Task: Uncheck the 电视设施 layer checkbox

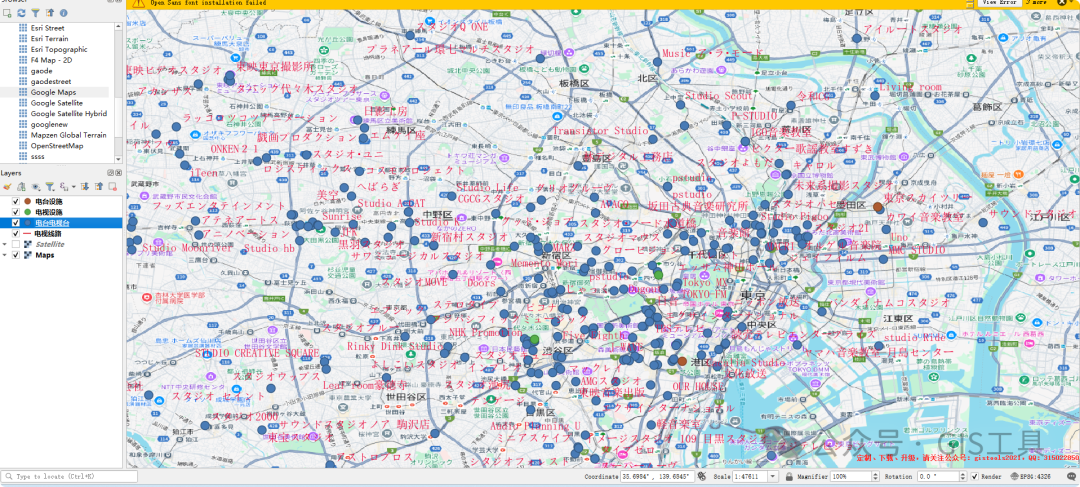Action: 16,212
